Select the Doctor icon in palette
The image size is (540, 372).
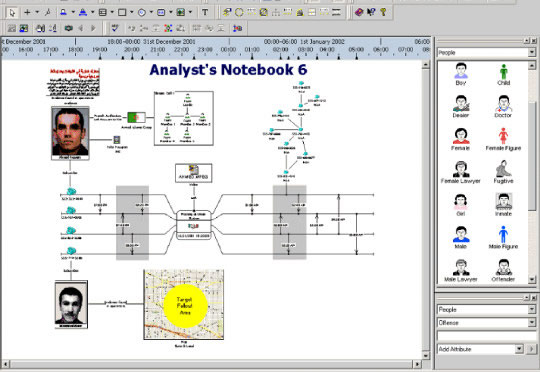pos(503,106)
